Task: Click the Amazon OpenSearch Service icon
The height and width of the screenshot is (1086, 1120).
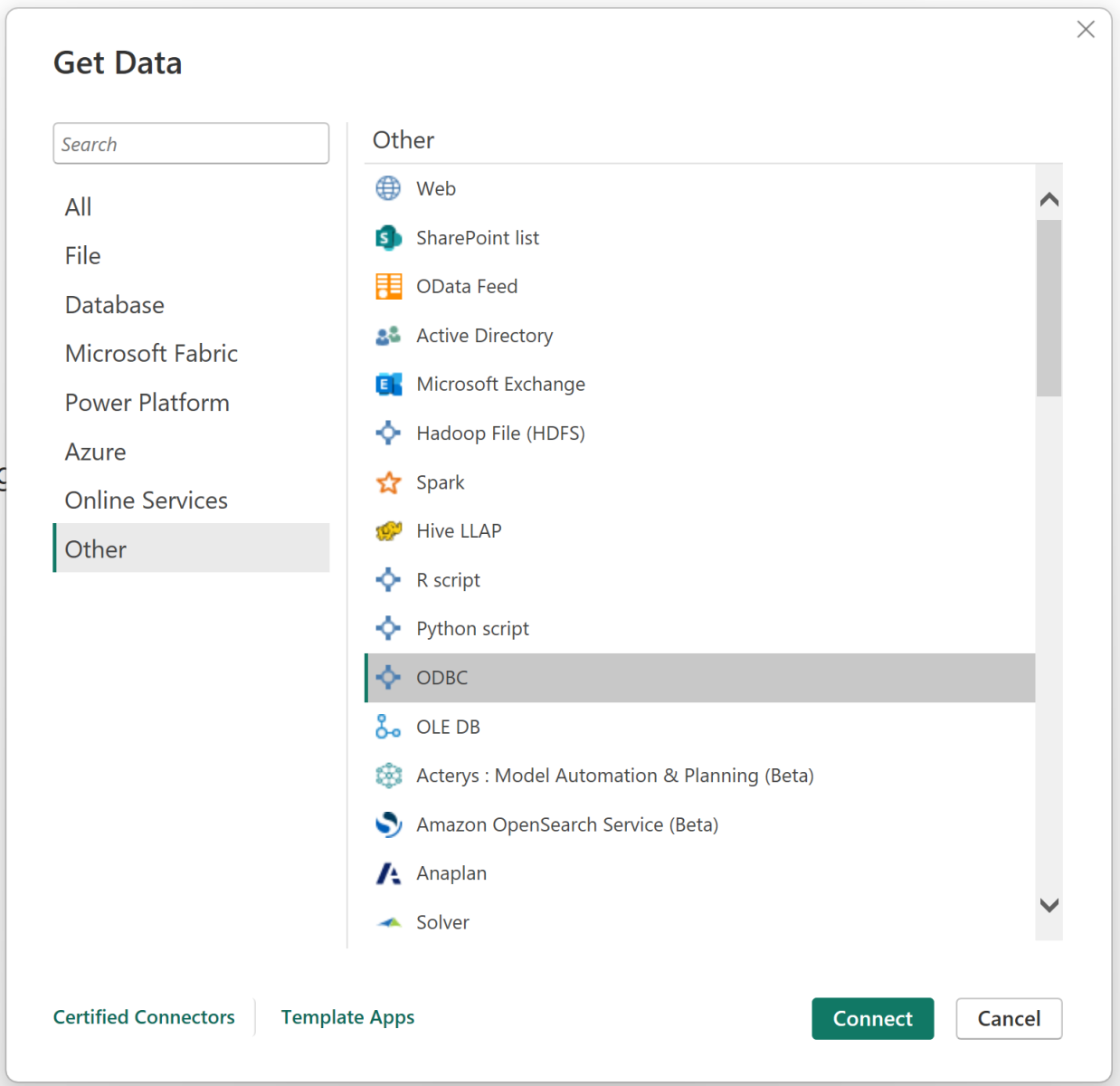Action: (388, 824)
